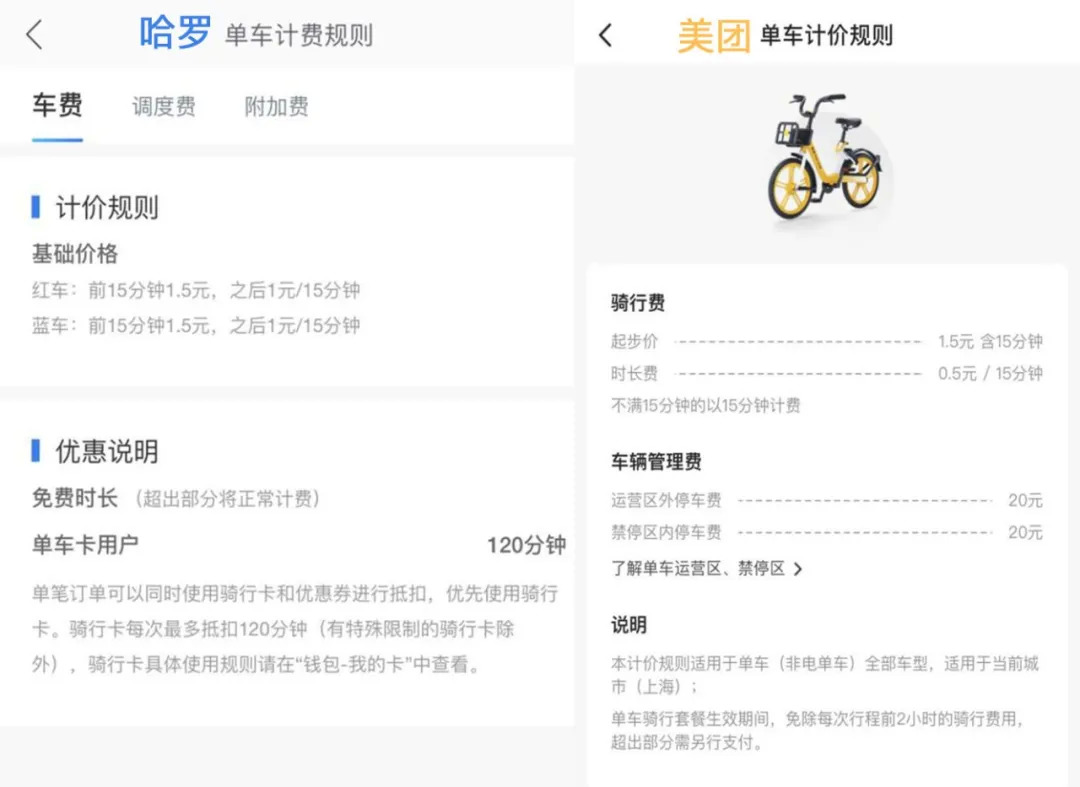Tap the 时长费 0.5元 row
Screen dimensions: 1080x787
click(826, 373)
